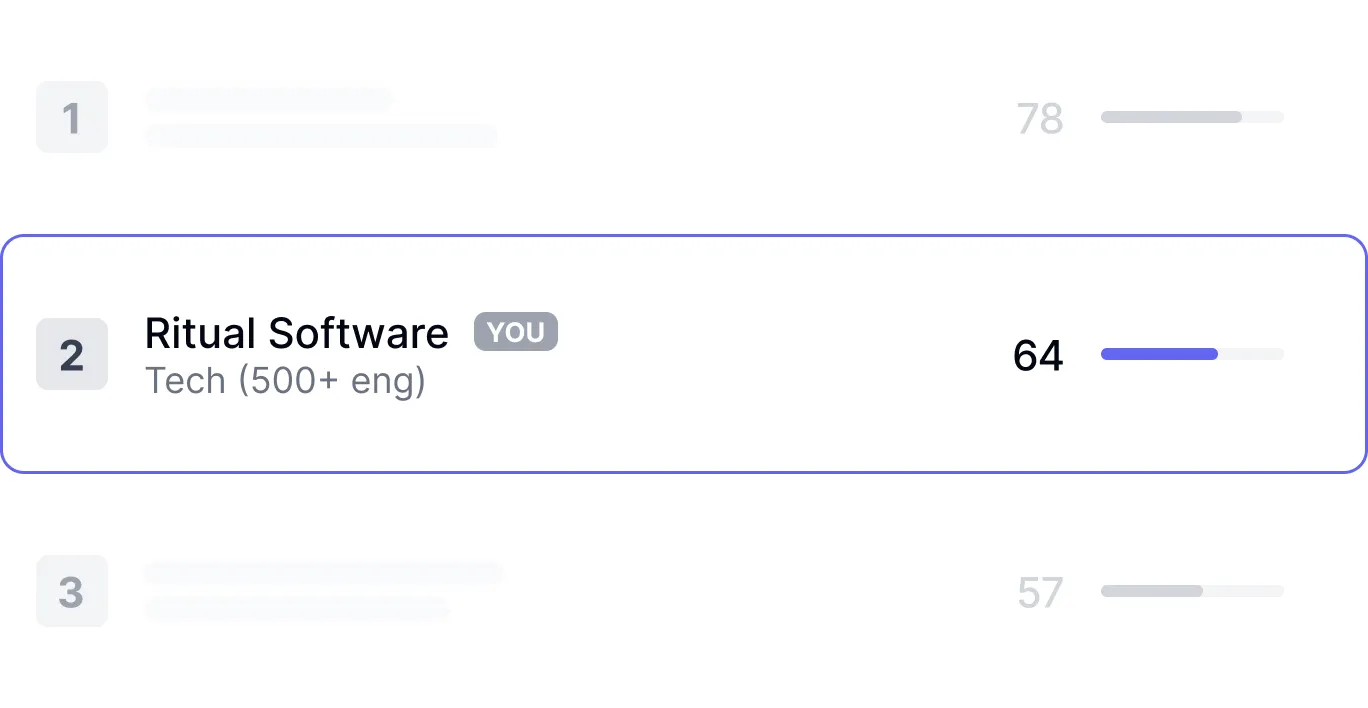Click the rank 3 number badge
The image size is (1368, 708).
[x=72, y=591]
